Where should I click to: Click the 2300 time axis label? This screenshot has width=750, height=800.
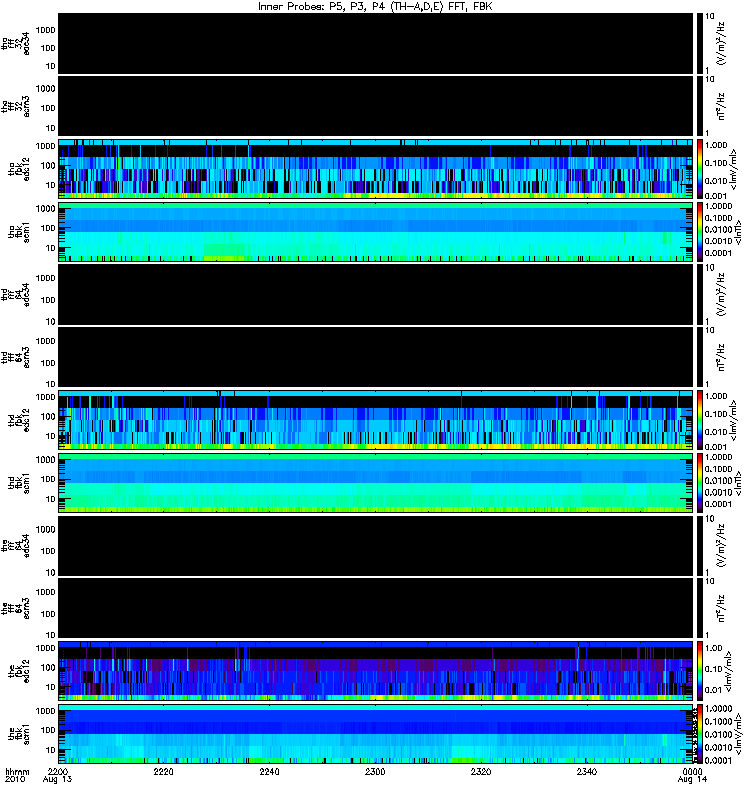pos(375,771)
